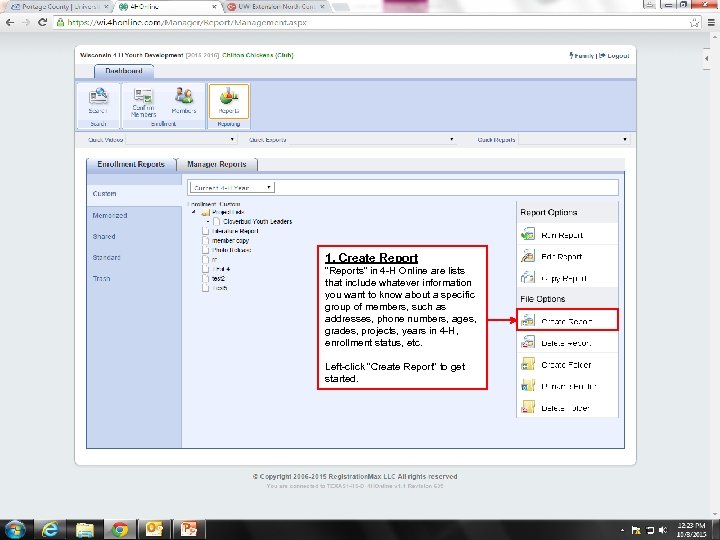Collapse the side panel arrow at browser edge
This screenshot has width=720, height=540.
[x=707, y=58]
